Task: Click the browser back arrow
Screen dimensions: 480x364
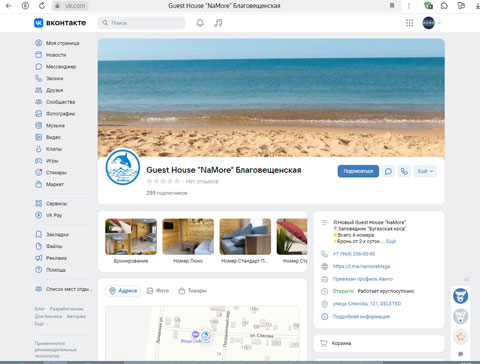Action: (x=9, y=6)
